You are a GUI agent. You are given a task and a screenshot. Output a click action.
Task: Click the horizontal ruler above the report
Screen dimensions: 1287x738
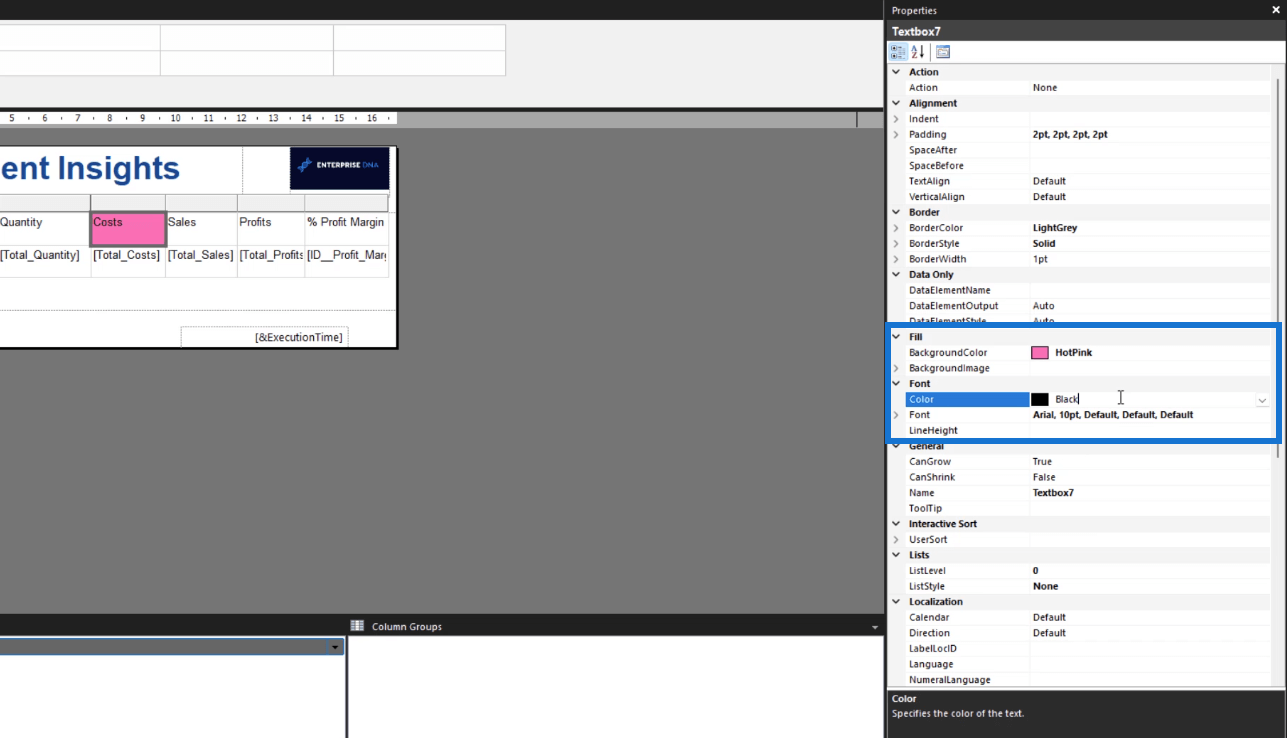198,118
